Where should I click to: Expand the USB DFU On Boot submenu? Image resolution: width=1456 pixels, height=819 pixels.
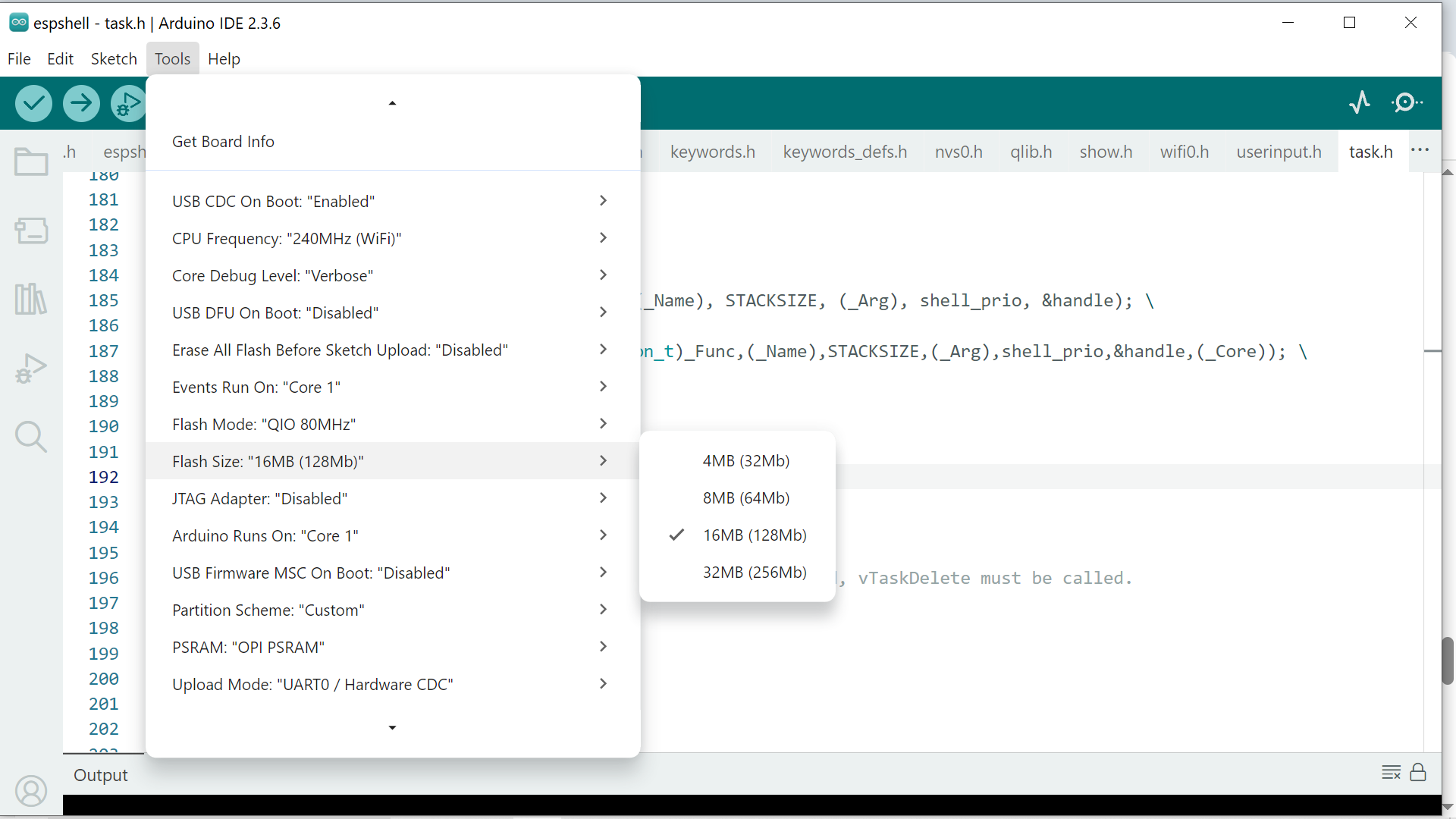pyautogui.click(x=393, y=312)
